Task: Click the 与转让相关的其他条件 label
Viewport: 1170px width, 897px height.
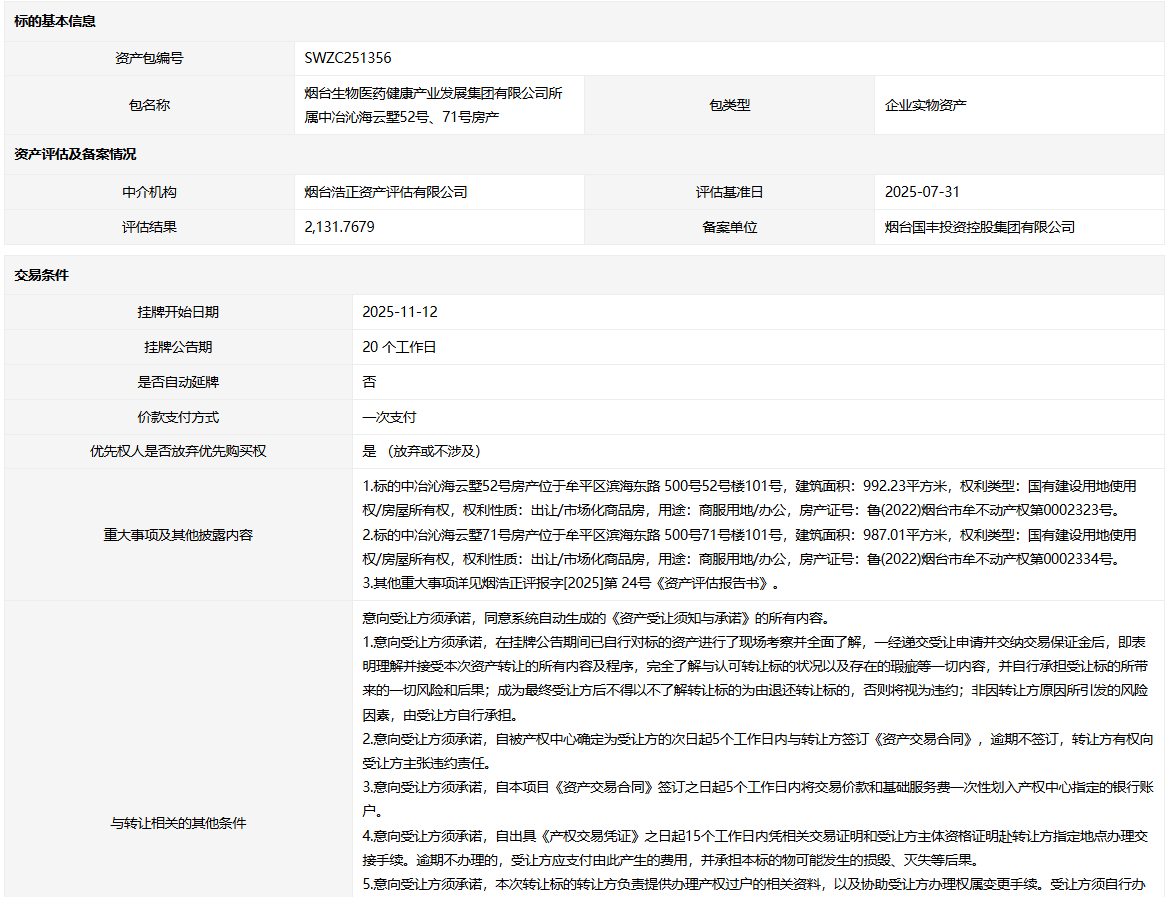Action: tap(178, 823)
